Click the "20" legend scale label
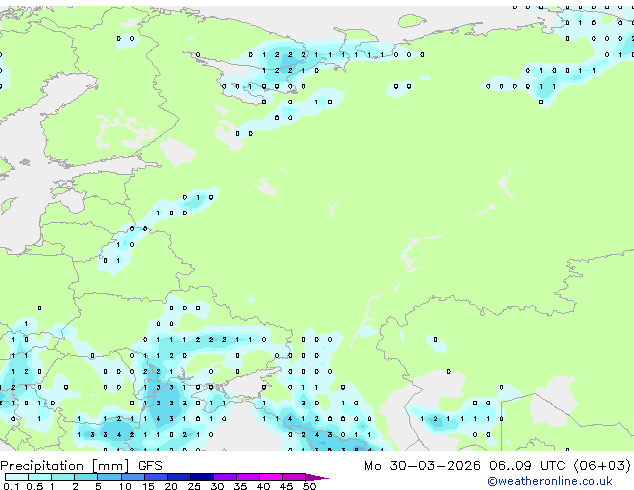Viewport: 634px width, 490px height. pos(171,486)
